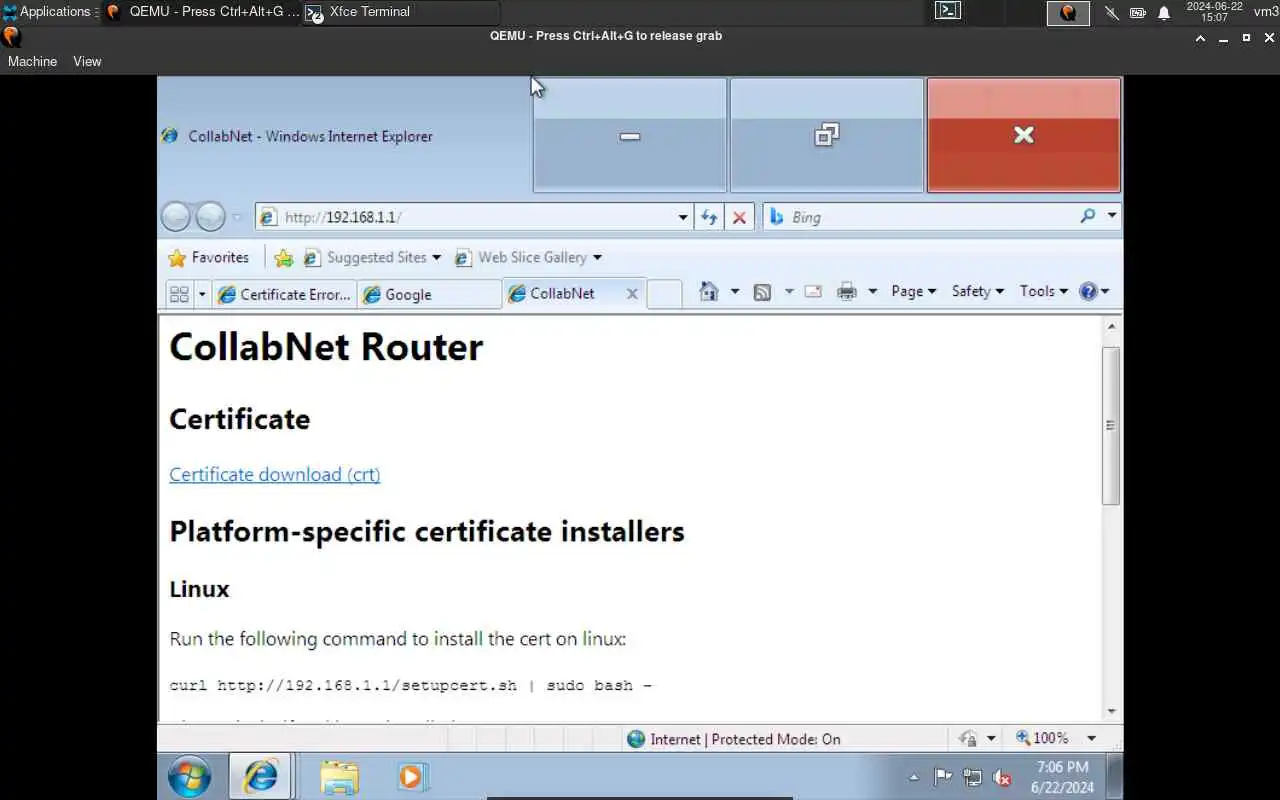
Task: Click the page scrollbar up arrow
Action: (1111, 327)
